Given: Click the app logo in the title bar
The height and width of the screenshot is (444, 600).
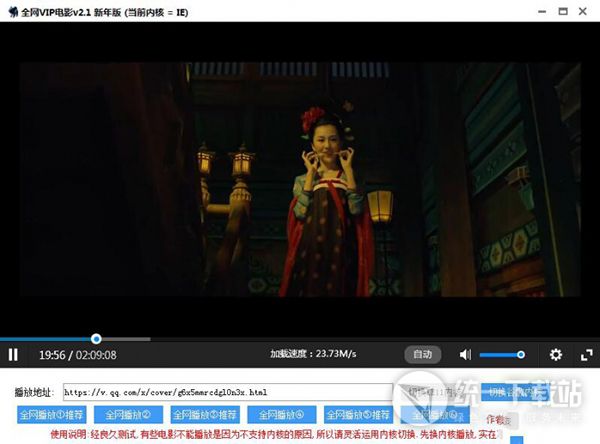Looking at the screenshot, I should (x=11, y=9).
